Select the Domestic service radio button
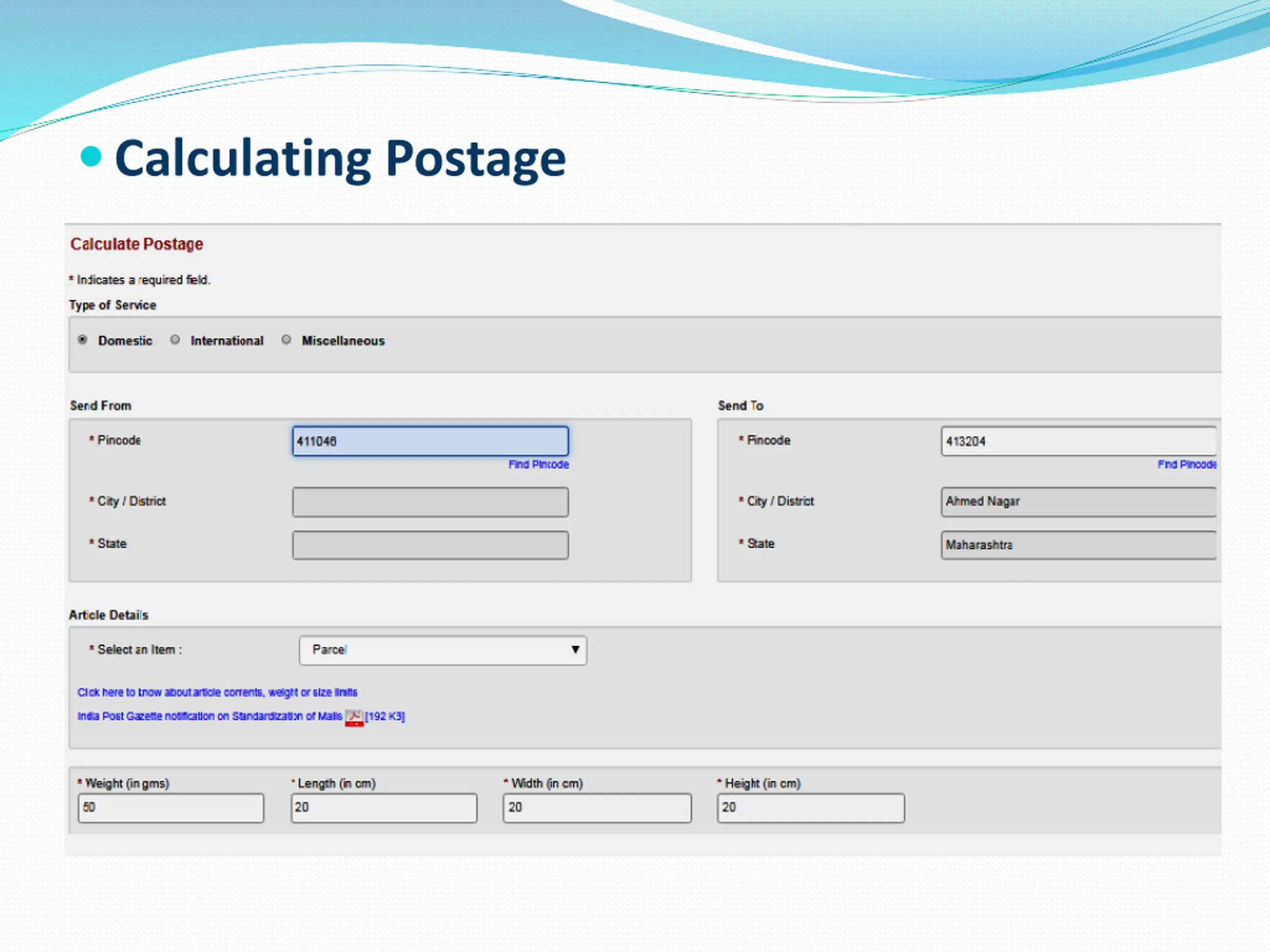This screenshot has height=952, width=1270. 83,340
